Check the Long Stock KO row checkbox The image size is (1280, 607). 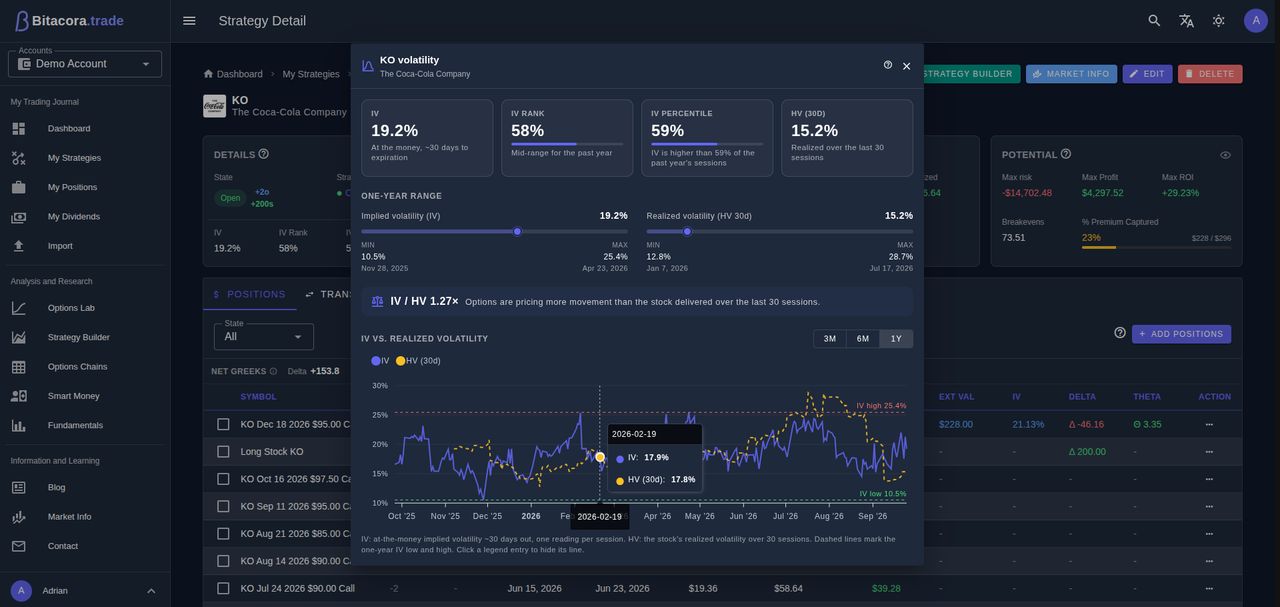click(223, 452)
